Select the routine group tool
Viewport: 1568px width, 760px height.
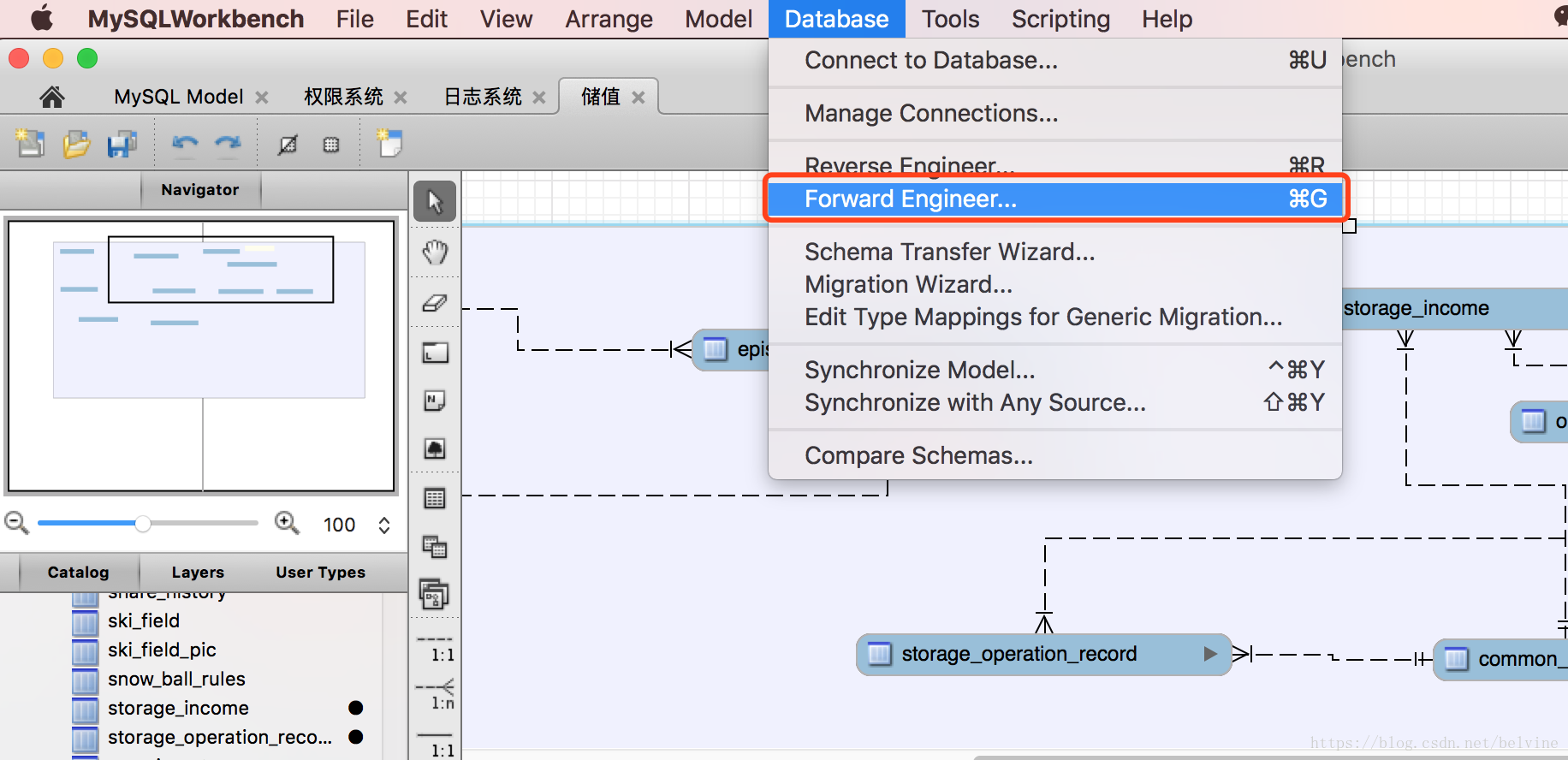[435, 594]
